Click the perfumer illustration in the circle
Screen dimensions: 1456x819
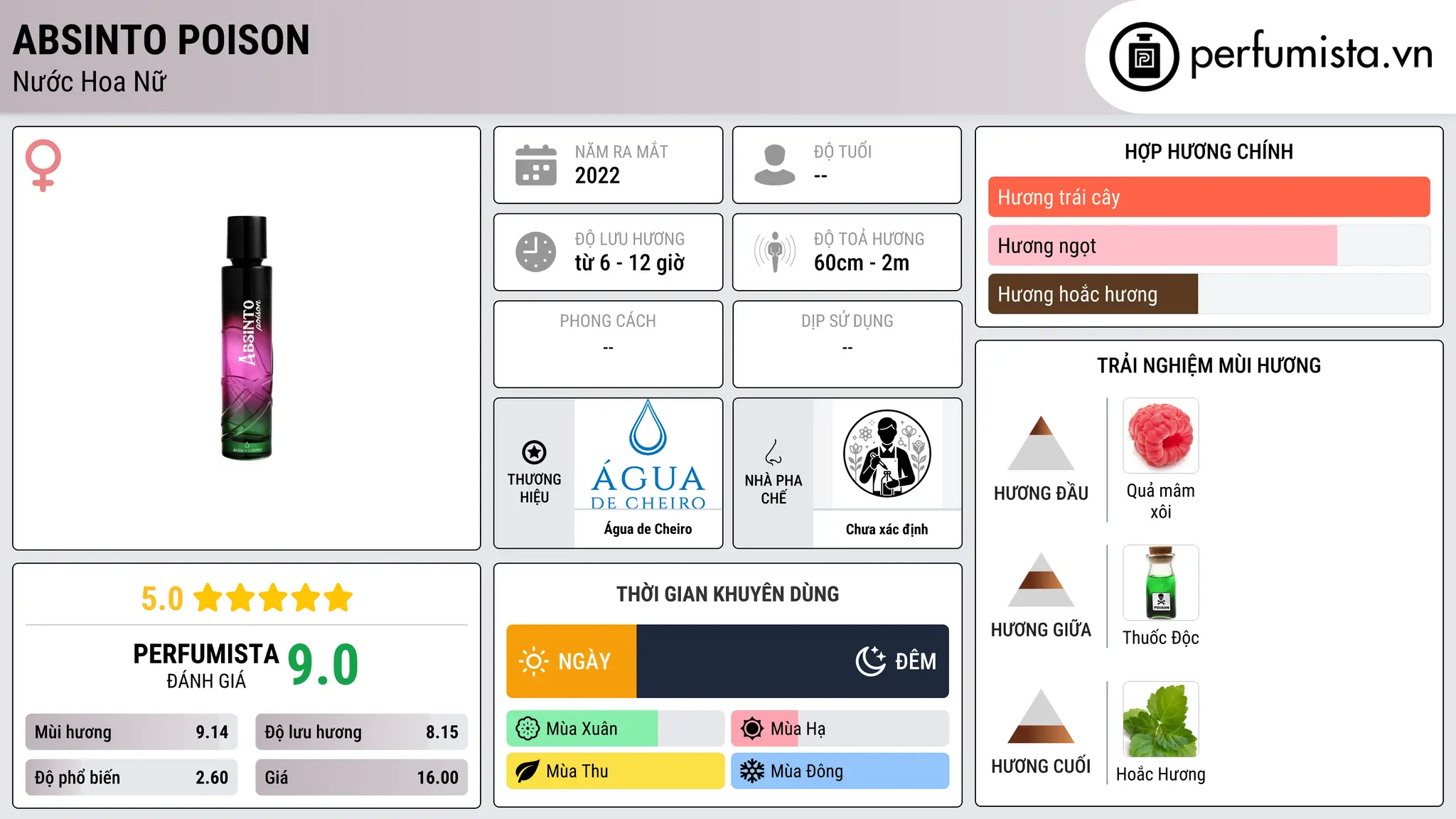pos(887,454)
